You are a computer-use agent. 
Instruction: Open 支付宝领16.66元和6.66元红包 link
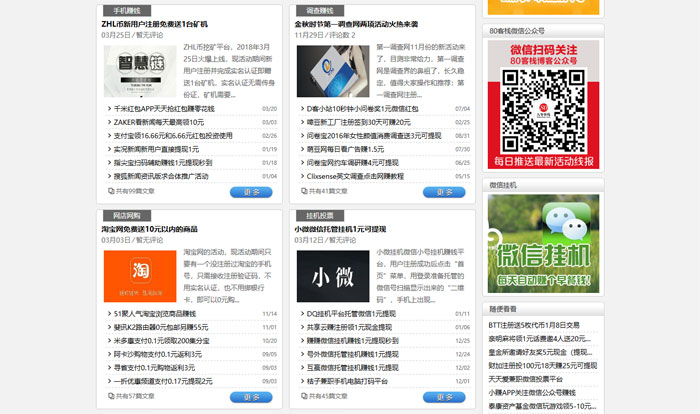click(x=173, y=135)
